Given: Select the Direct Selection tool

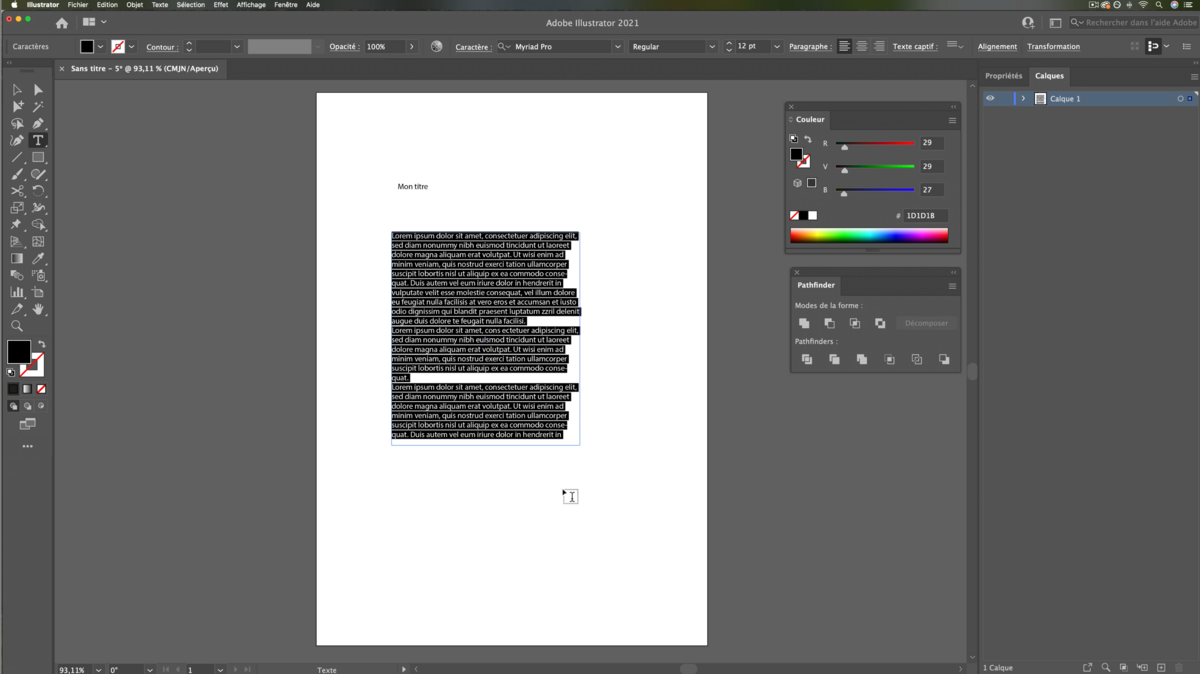Looking at the screenshot, I should [38, 90].
